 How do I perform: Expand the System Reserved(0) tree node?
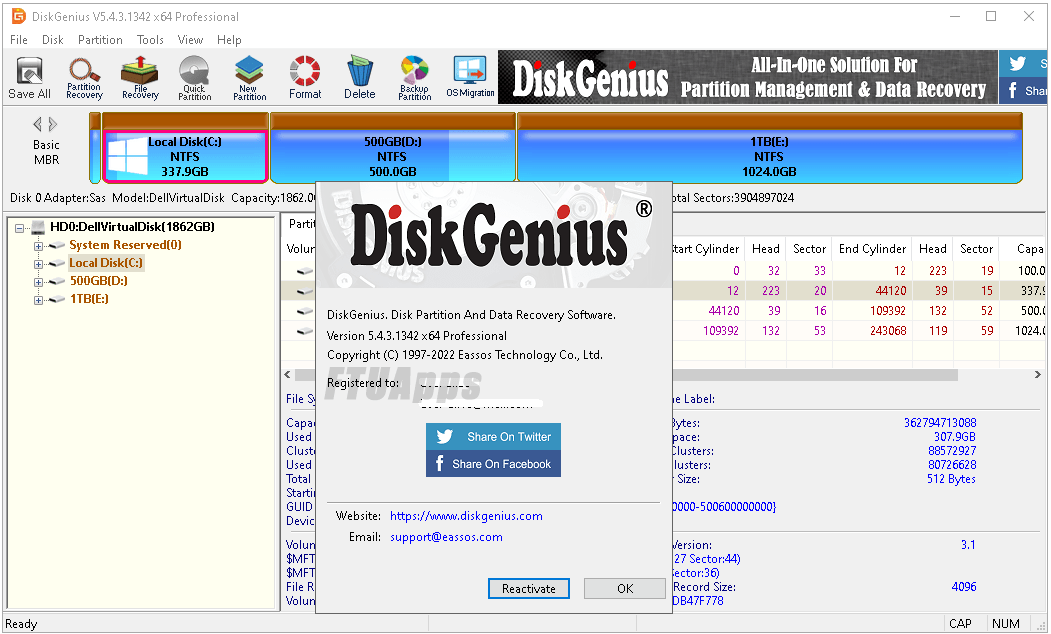pyautogui.click(x=38, y=246)
